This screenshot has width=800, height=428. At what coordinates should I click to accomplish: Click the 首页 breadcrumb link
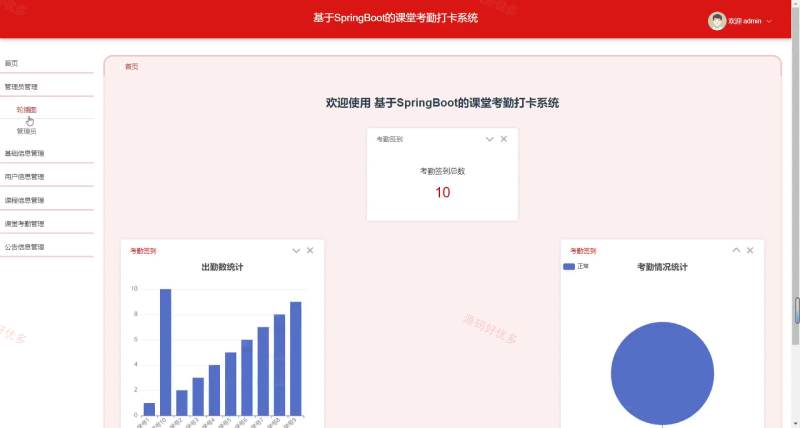[132, 66]
